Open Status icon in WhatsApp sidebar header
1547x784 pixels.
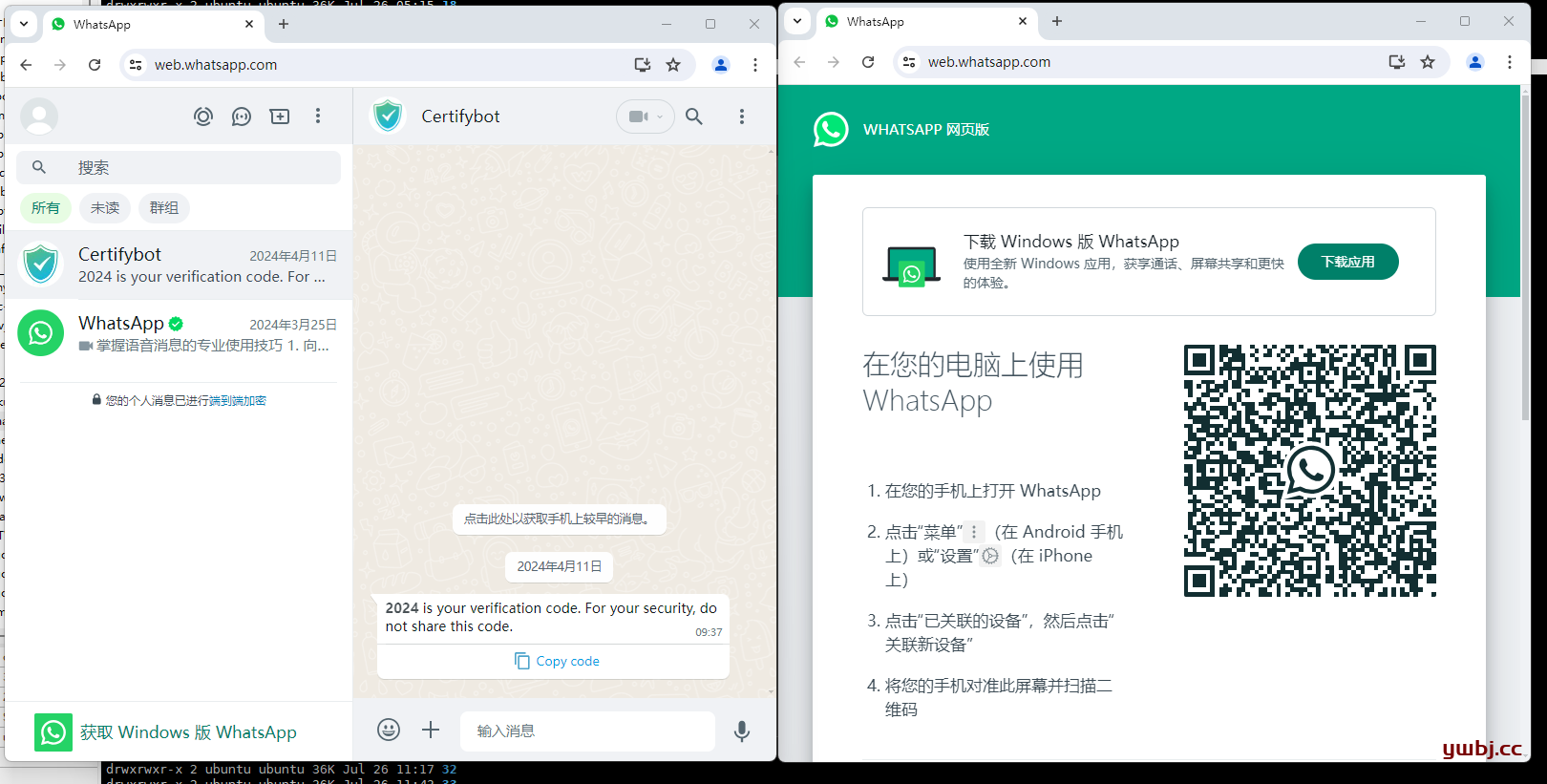point(203,117)
